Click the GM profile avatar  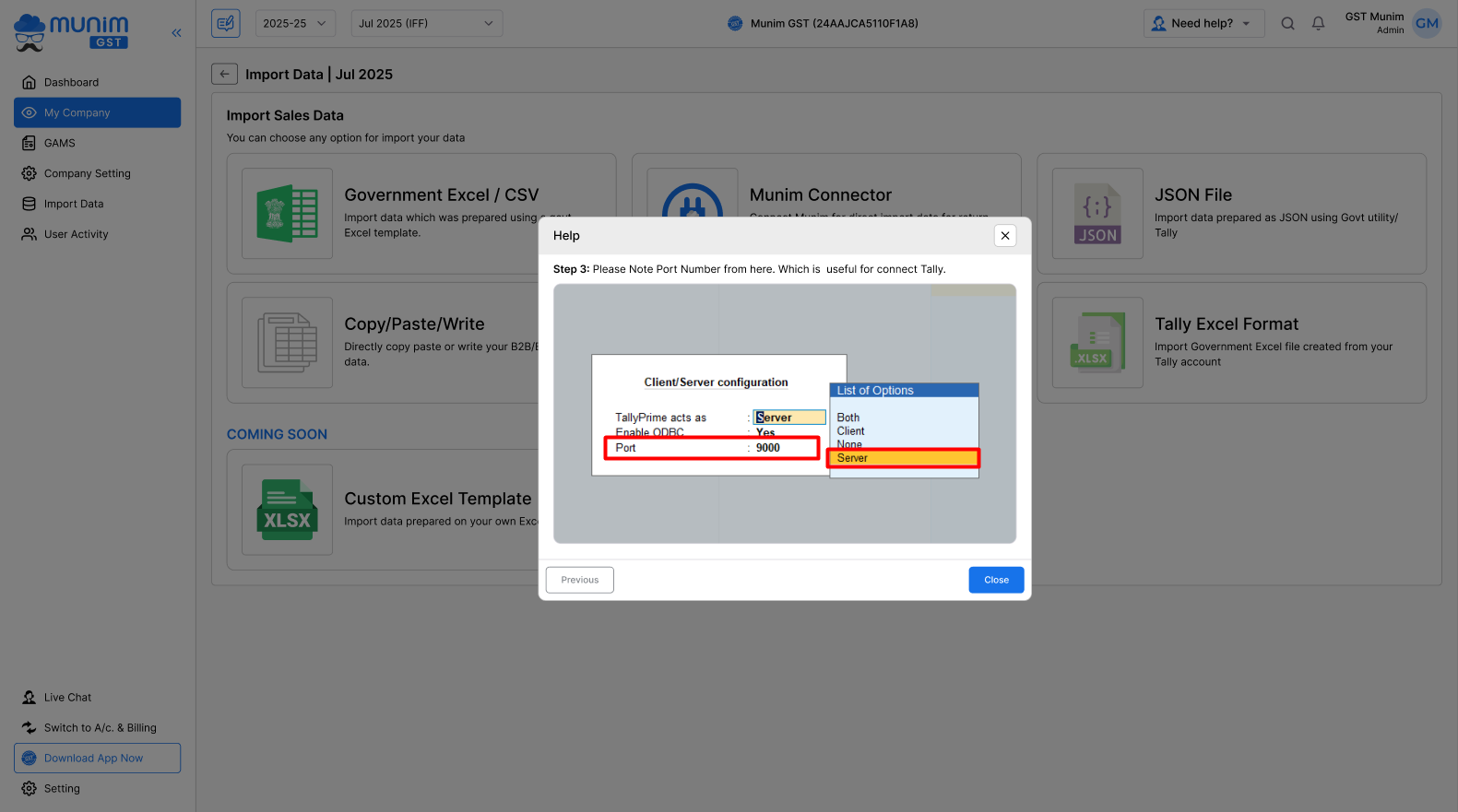pos(1427,24)
